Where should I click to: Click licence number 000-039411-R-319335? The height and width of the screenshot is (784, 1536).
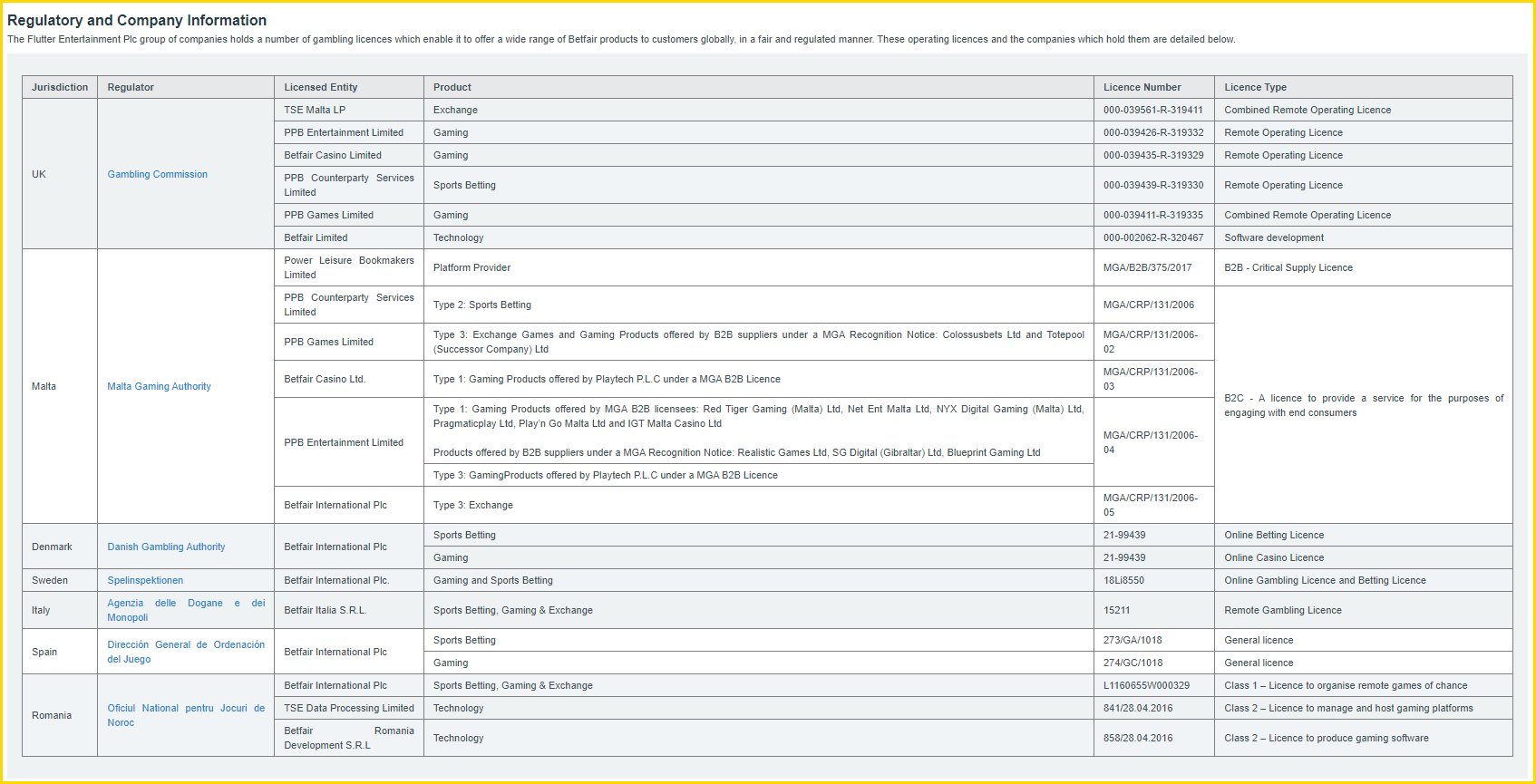[1153, 215]
